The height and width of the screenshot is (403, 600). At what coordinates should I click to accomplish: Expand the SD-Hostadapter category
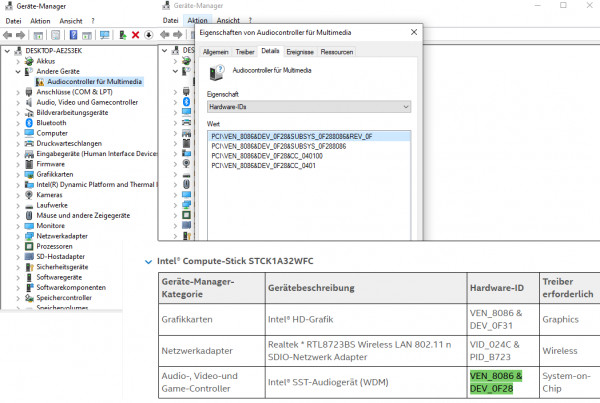[18, 256]
